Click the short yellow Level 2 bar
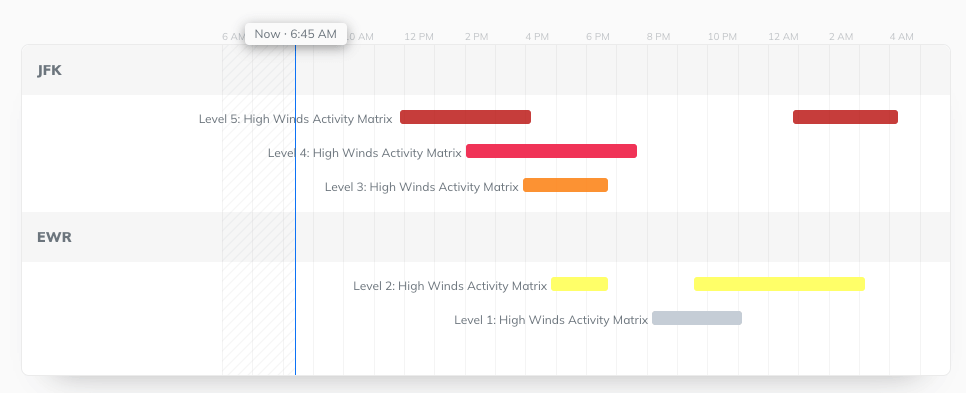 [x=580, y=284]
